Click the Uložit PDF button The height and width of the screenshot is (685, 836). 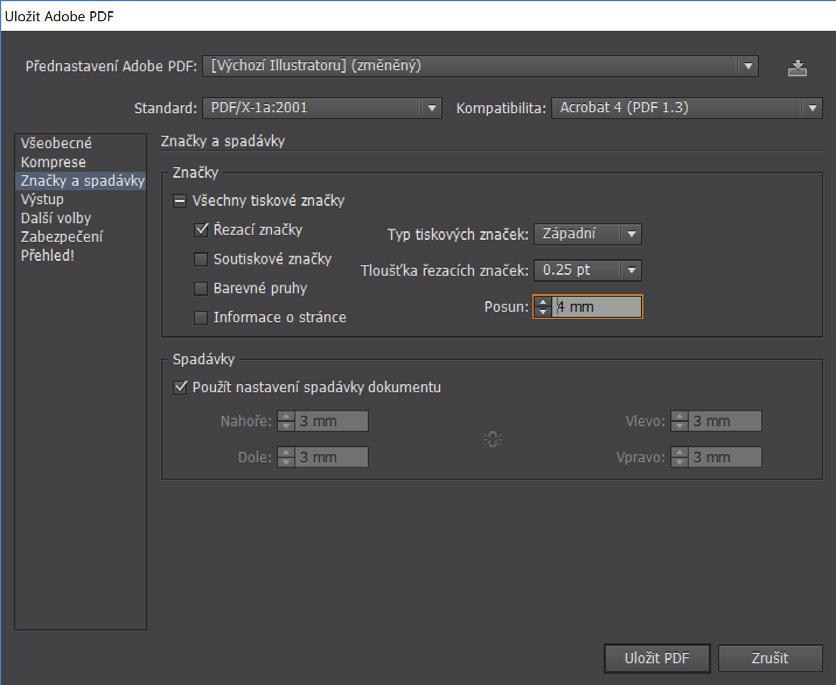[x=657, y=658]
